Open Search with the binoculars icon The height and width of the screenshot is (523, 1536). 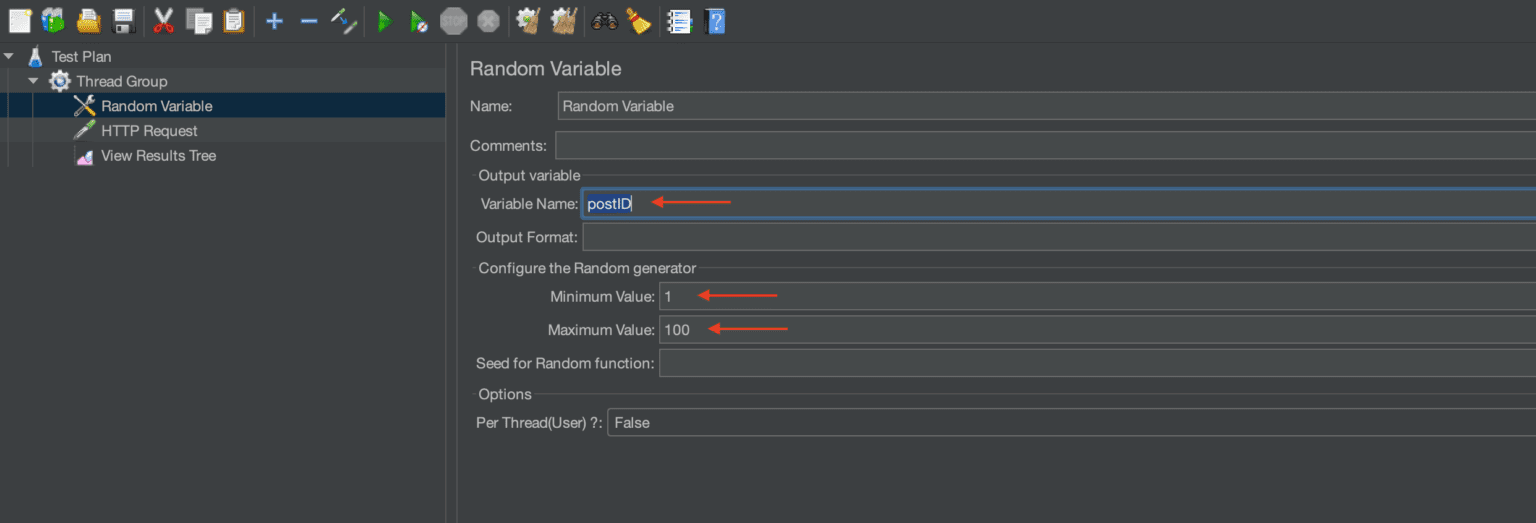tap(604, 20)
